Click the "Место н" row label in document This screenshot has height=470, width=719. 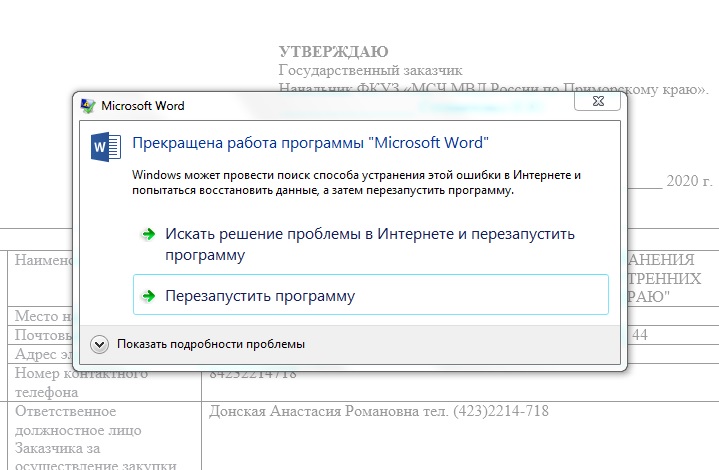click(44, 316)
